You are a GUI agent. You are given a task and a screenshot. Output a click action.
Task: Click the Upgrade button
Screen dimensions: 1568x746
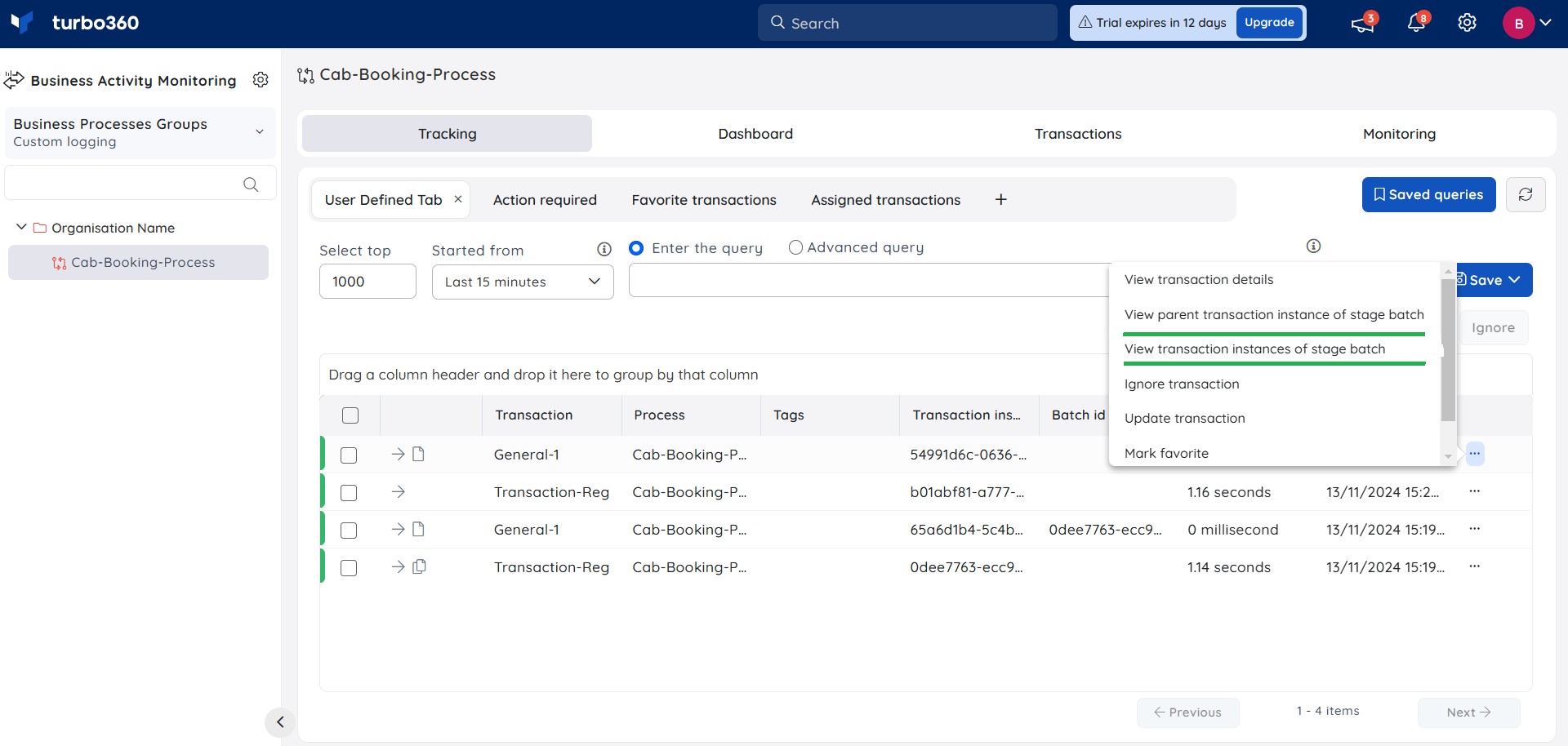click(x=1269, y=23)
